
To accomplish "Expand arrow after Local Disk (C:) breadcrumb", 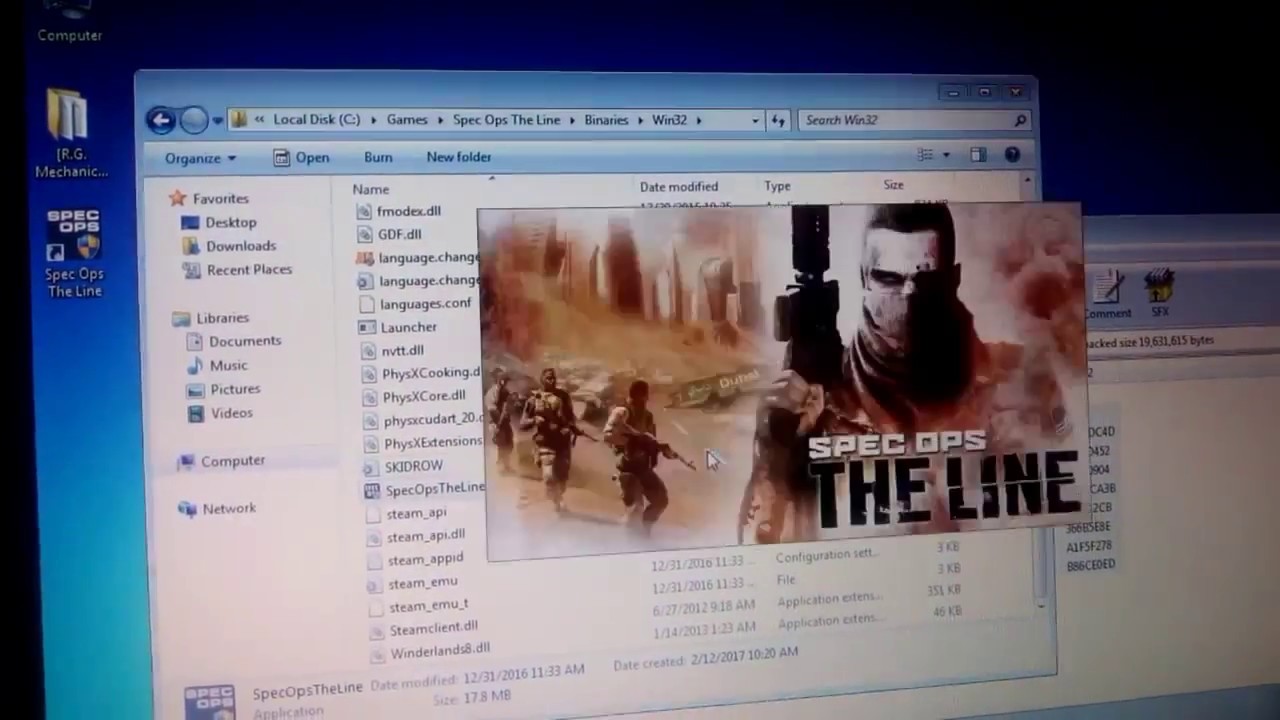I will click(372, 120).
